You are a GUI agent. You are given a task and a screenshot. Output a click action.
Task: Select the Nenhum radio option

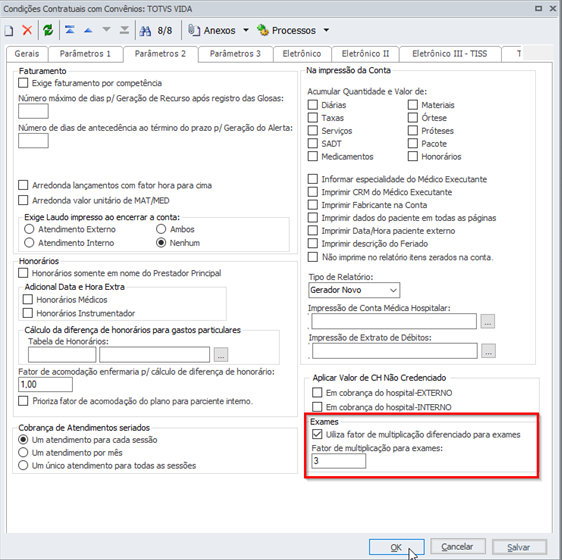pyautogui.click(x=161, y=243)
